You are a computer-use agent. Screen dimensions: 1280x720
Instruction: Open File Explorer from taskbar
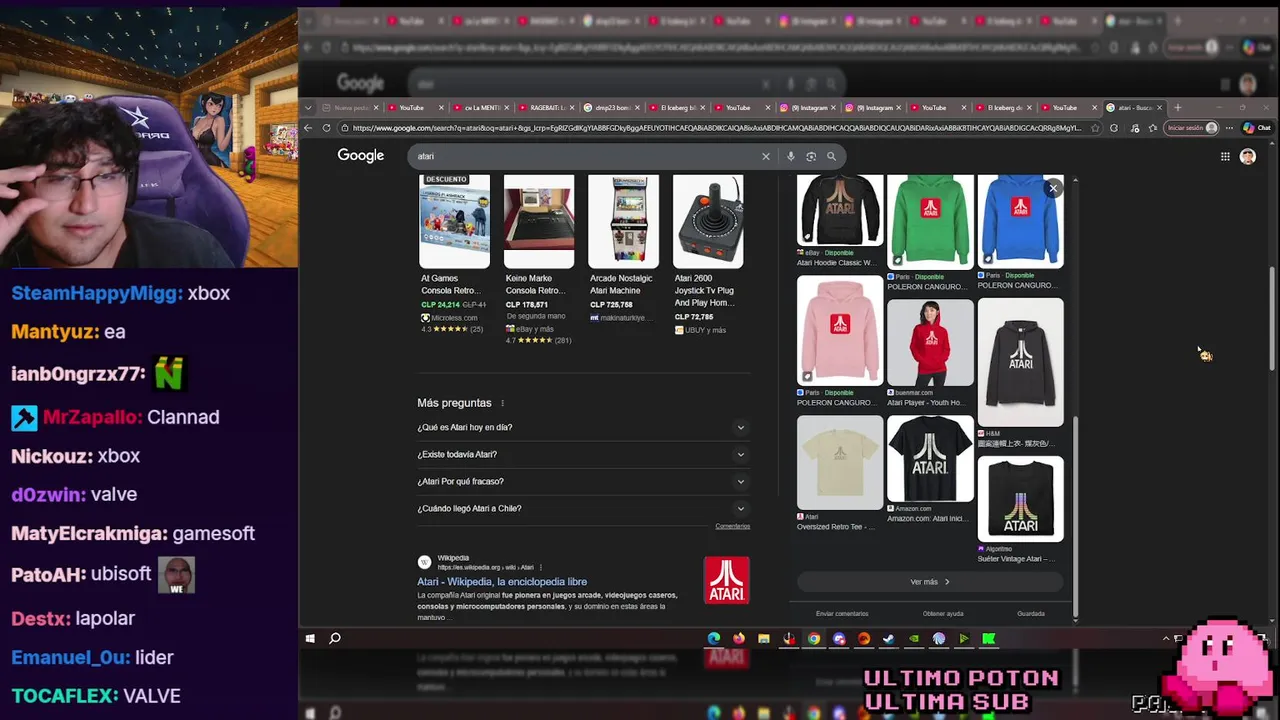[764, 638]
